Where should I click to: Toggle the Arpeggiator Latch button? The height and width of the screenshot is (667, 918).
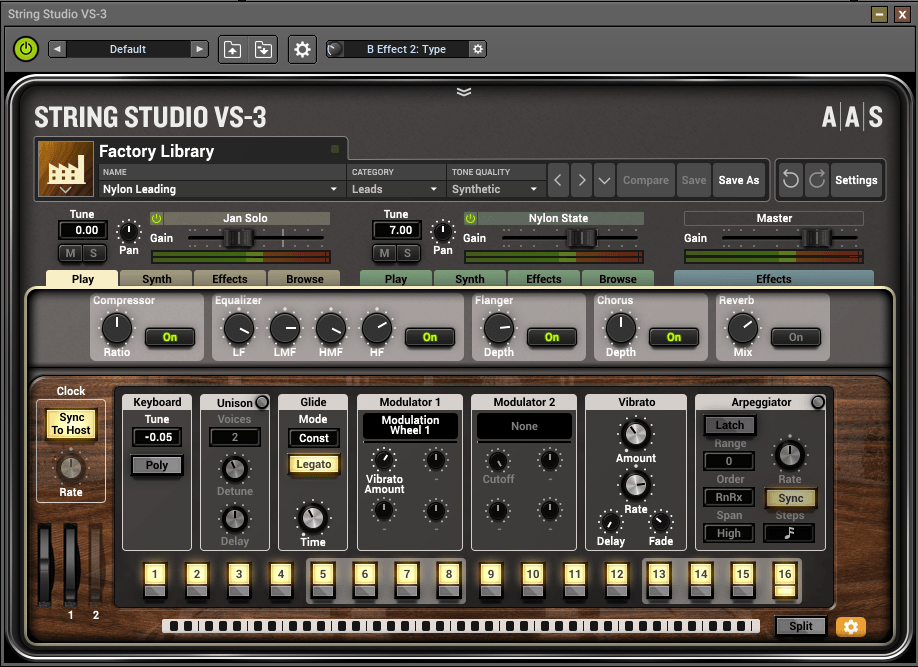[729, 425]
